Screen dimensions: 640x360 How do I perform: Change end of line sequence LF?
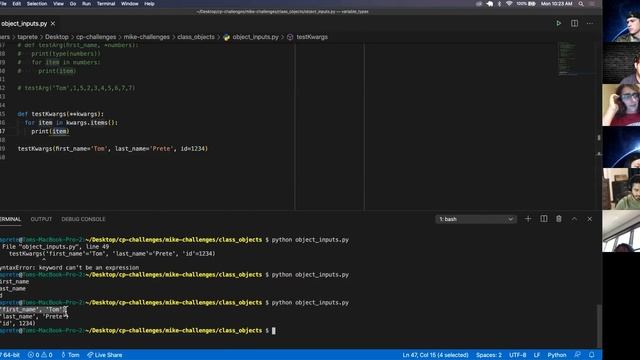(537, 355)
